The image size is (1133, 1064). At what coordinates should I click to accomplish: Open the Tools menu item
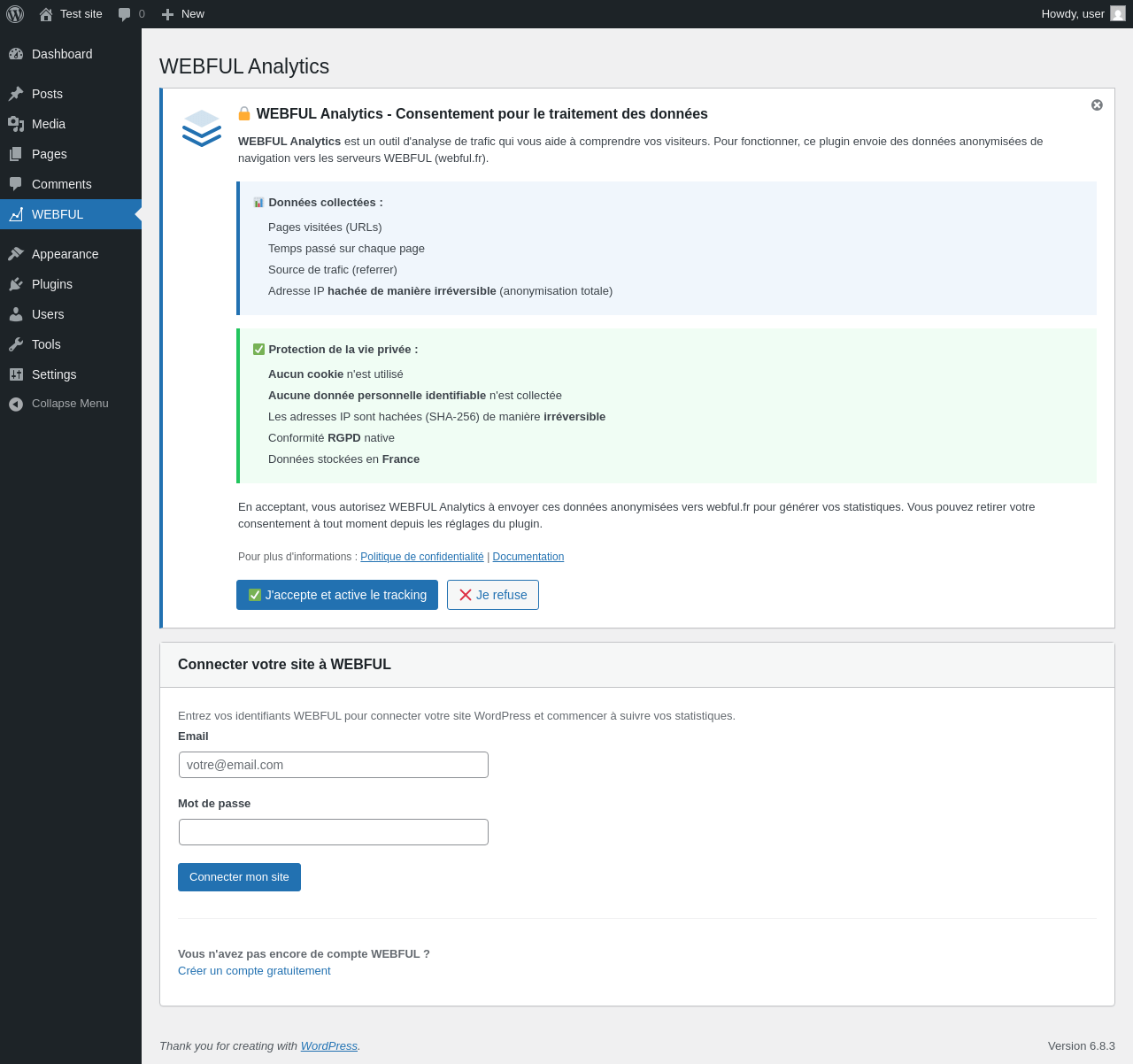coord(71,344)
